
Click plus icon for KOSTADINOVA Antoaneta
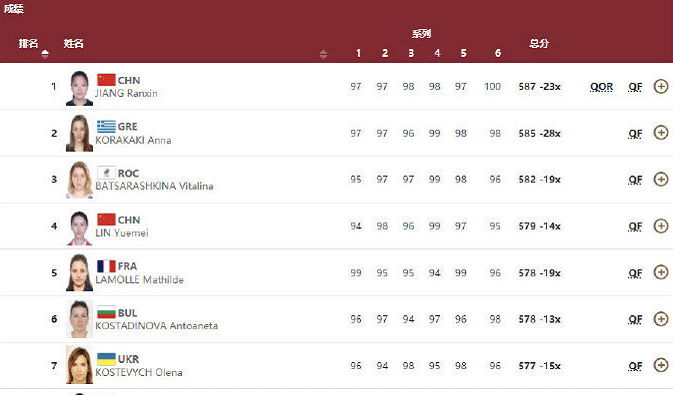tap(661, 319)
